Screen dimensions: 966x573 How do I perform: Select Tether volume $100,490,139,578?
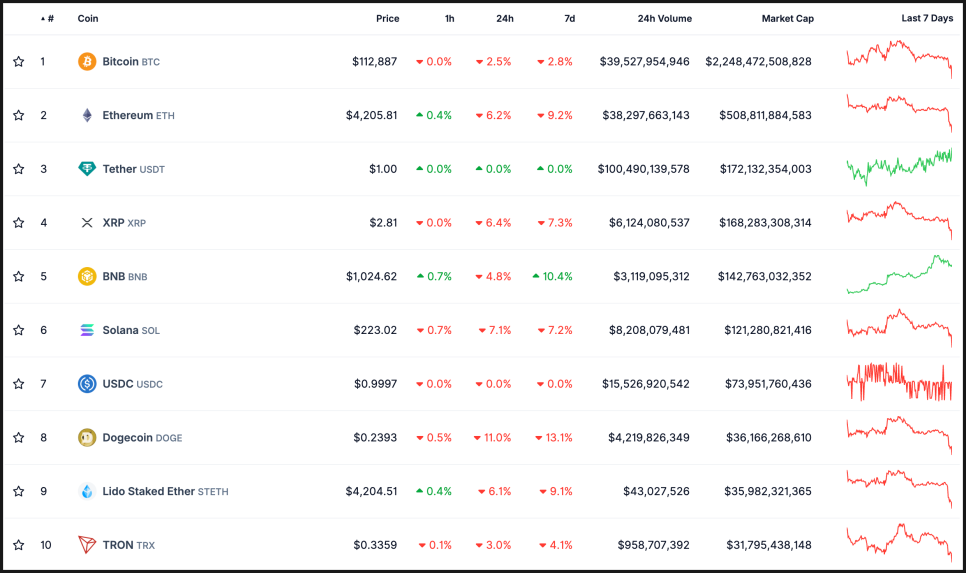[x=643, y=169]
